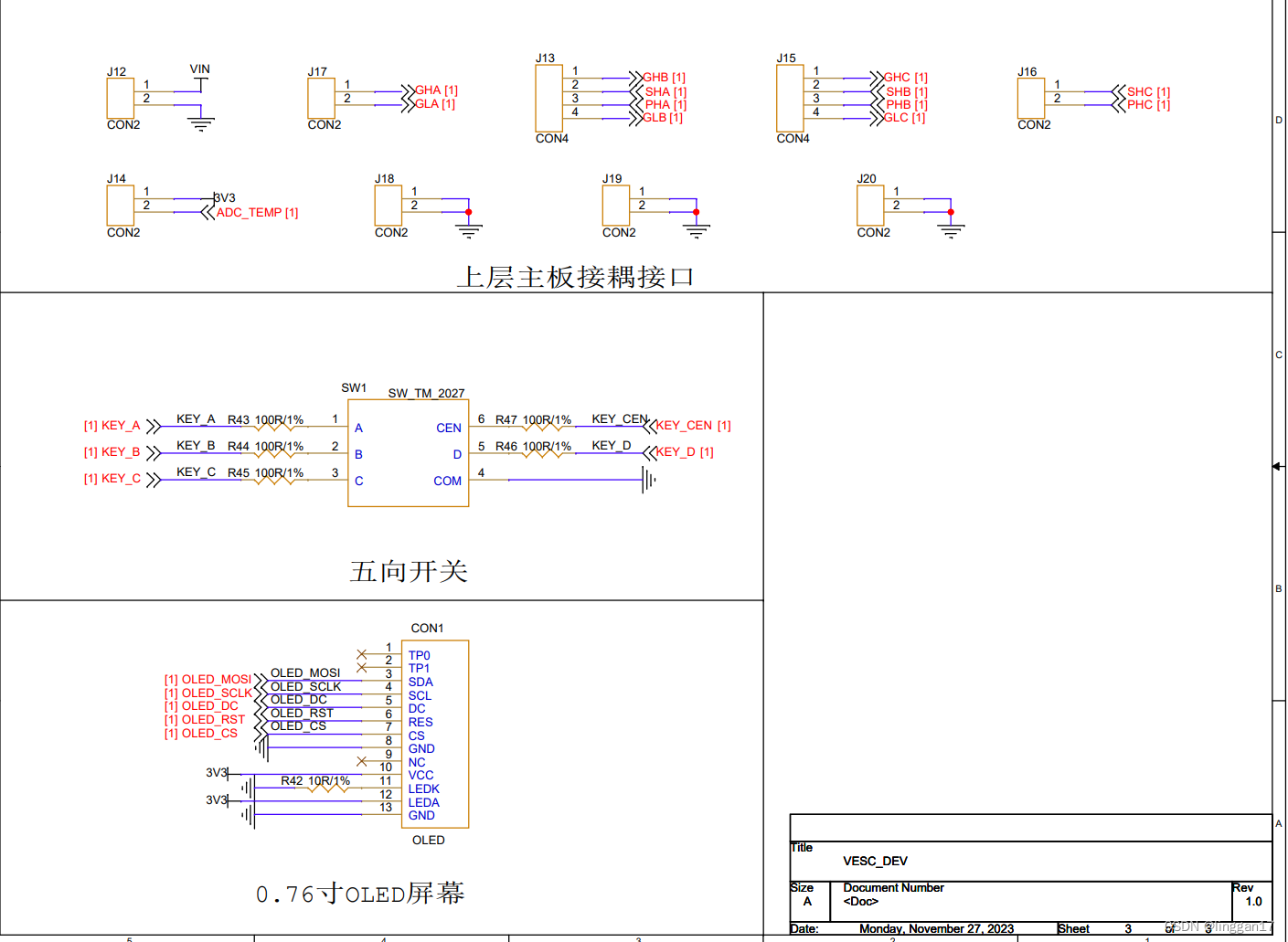The image size is (1288, 942).
Task: Click the 五向开关 section title
Action: coord(409,571)
